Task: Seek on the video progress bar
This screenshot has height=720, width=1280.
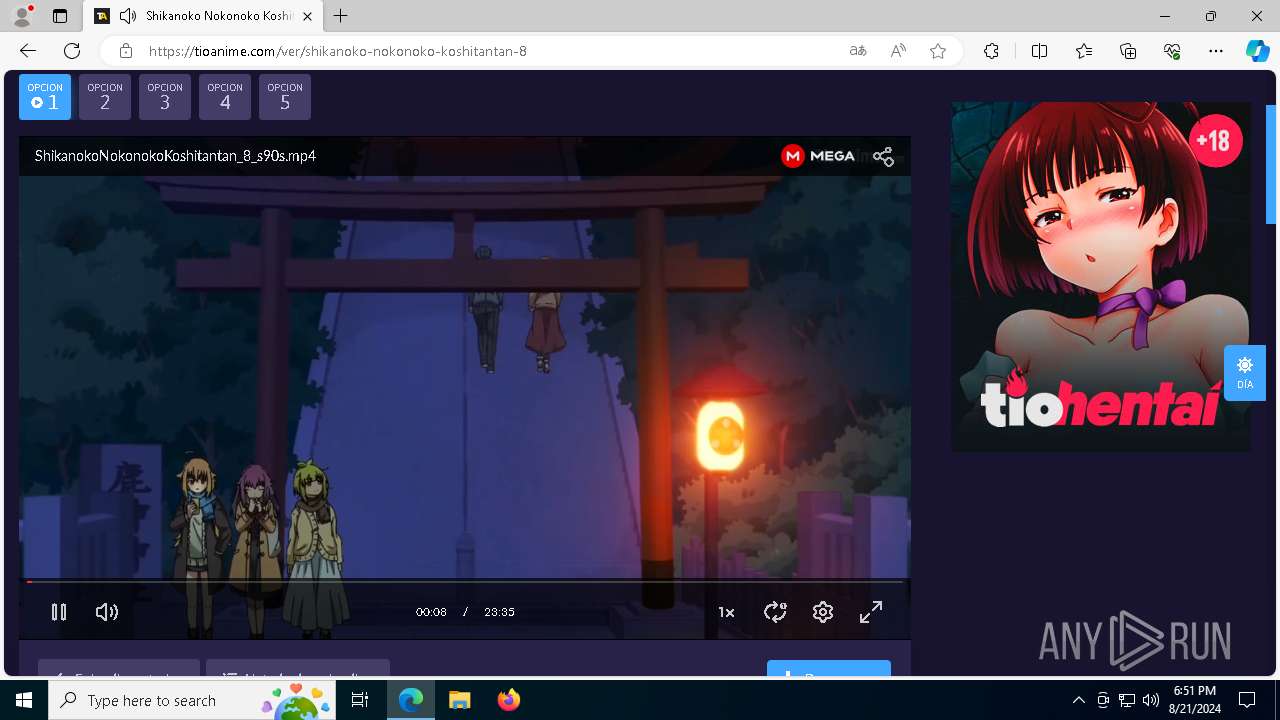Action: (x=465, y=581)
